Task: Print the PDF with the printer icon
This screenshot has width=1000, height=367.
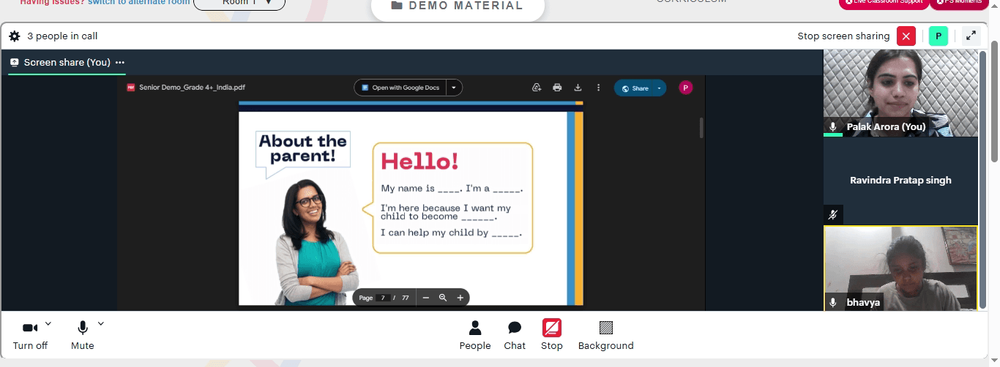Action: (x=557, y=88)
